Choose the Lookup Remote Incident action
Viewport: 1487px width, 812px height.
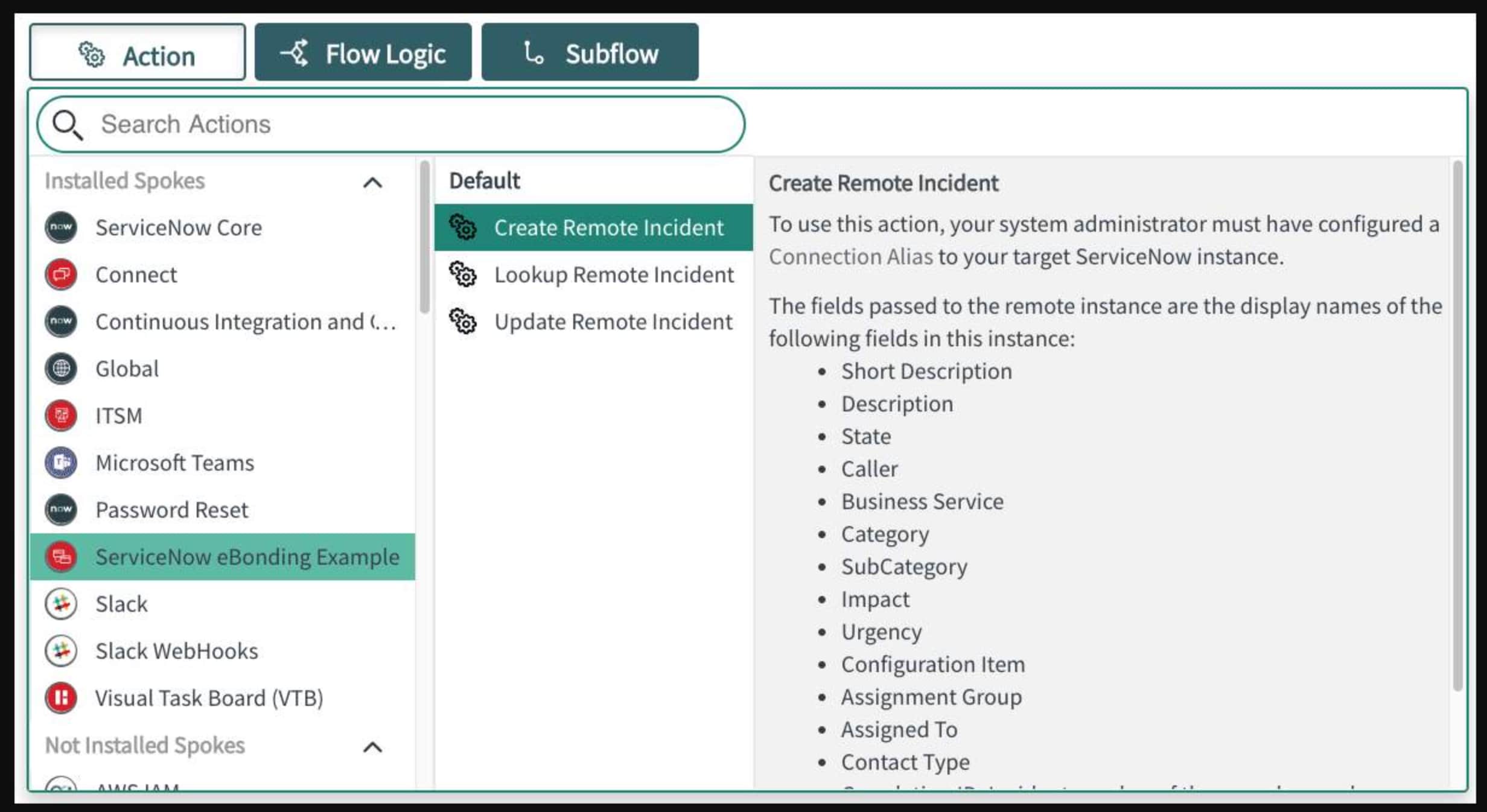pyautogui.click(x=594, y=274)
